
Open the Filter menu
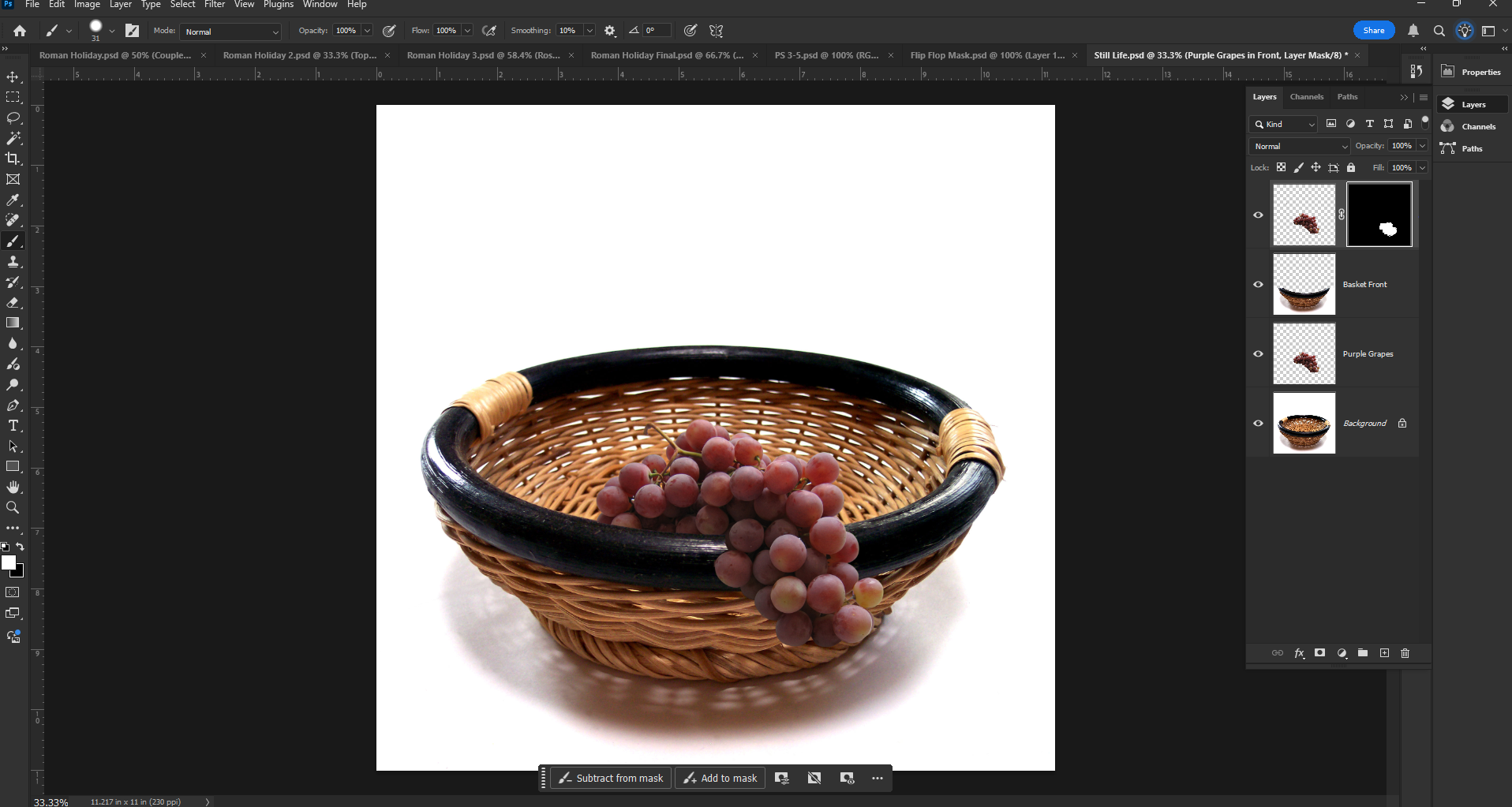point(214,5)
